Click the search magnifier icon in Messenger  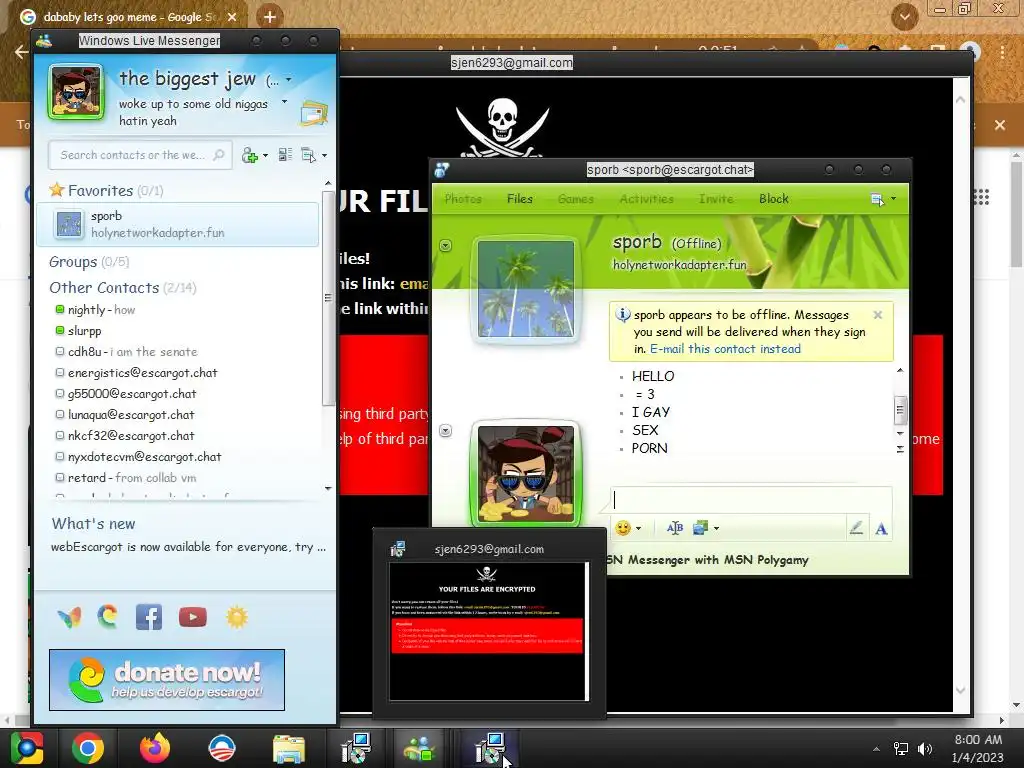click(219, 155)
